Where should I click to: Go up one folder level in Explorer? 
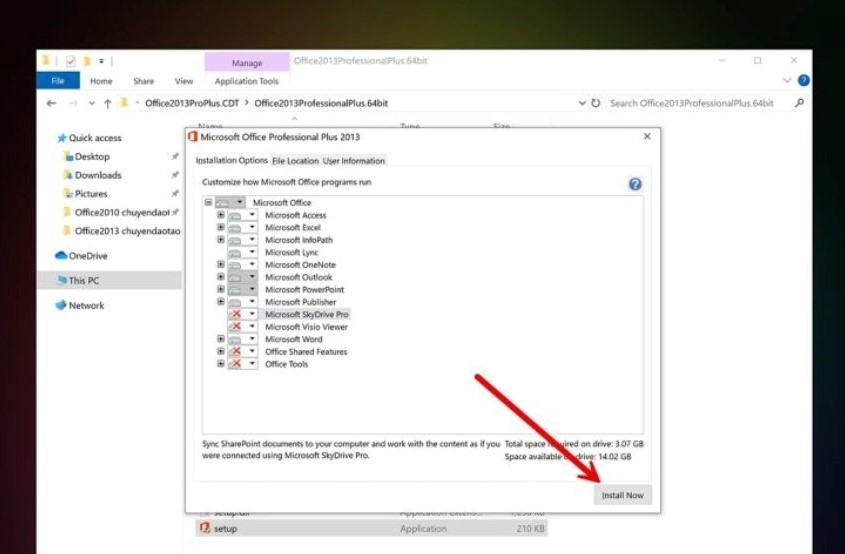click(107, 103)
